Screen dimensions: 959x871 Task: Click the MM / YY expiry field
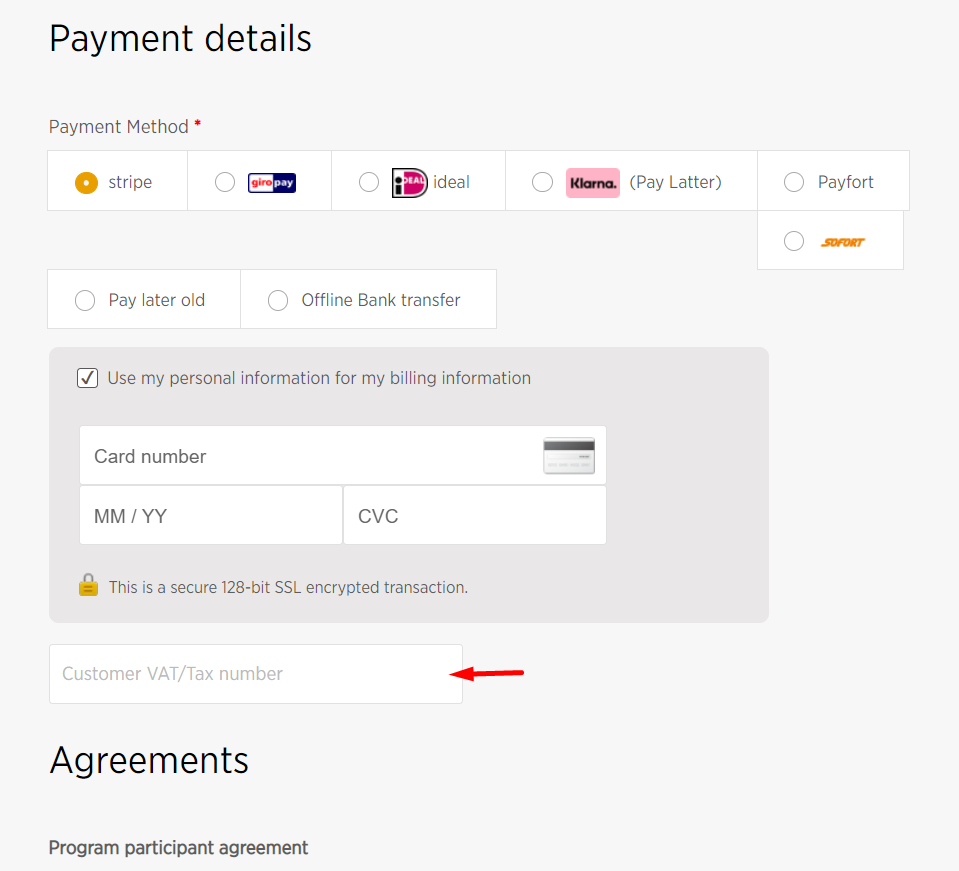[x=211, y=516]
